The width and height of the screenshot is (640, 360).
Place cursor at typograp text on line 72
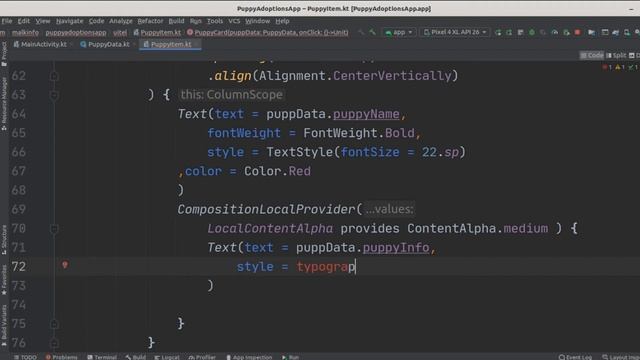(326, 267)
